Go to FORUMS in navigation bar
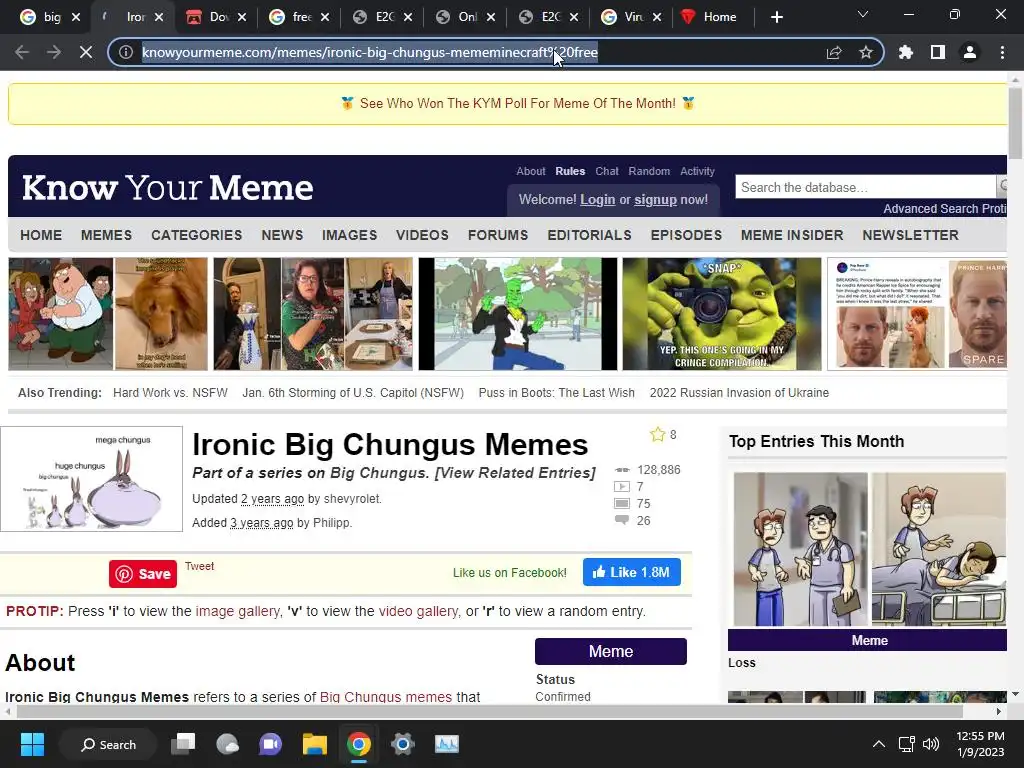The width and height of the screenshot is (1024, 768). (498, 235)
